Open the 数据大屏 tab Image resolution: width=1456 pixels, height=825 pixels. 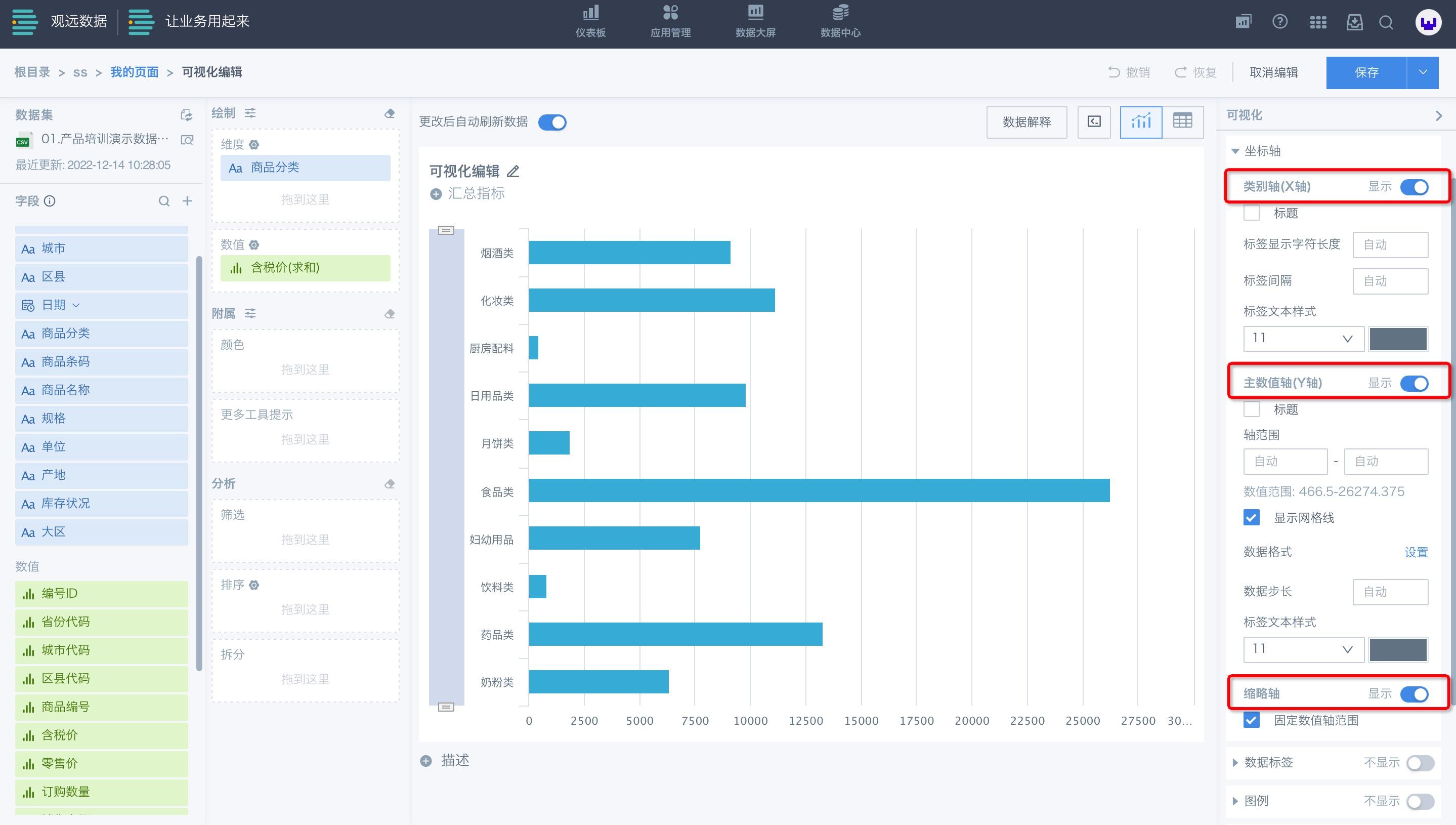755,22
